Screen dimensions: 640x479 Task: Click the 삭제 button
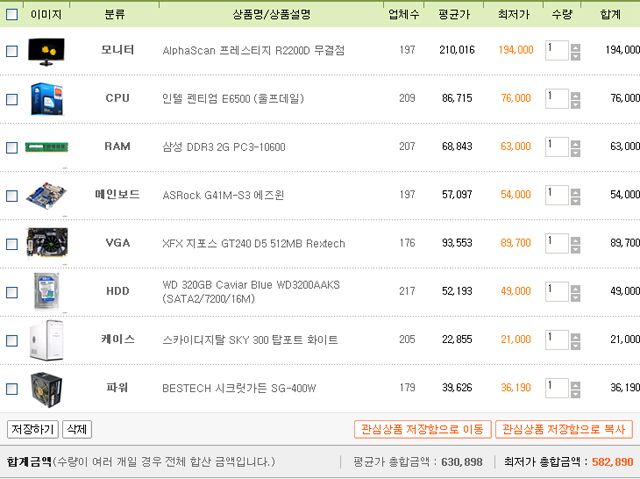[77, 429]
